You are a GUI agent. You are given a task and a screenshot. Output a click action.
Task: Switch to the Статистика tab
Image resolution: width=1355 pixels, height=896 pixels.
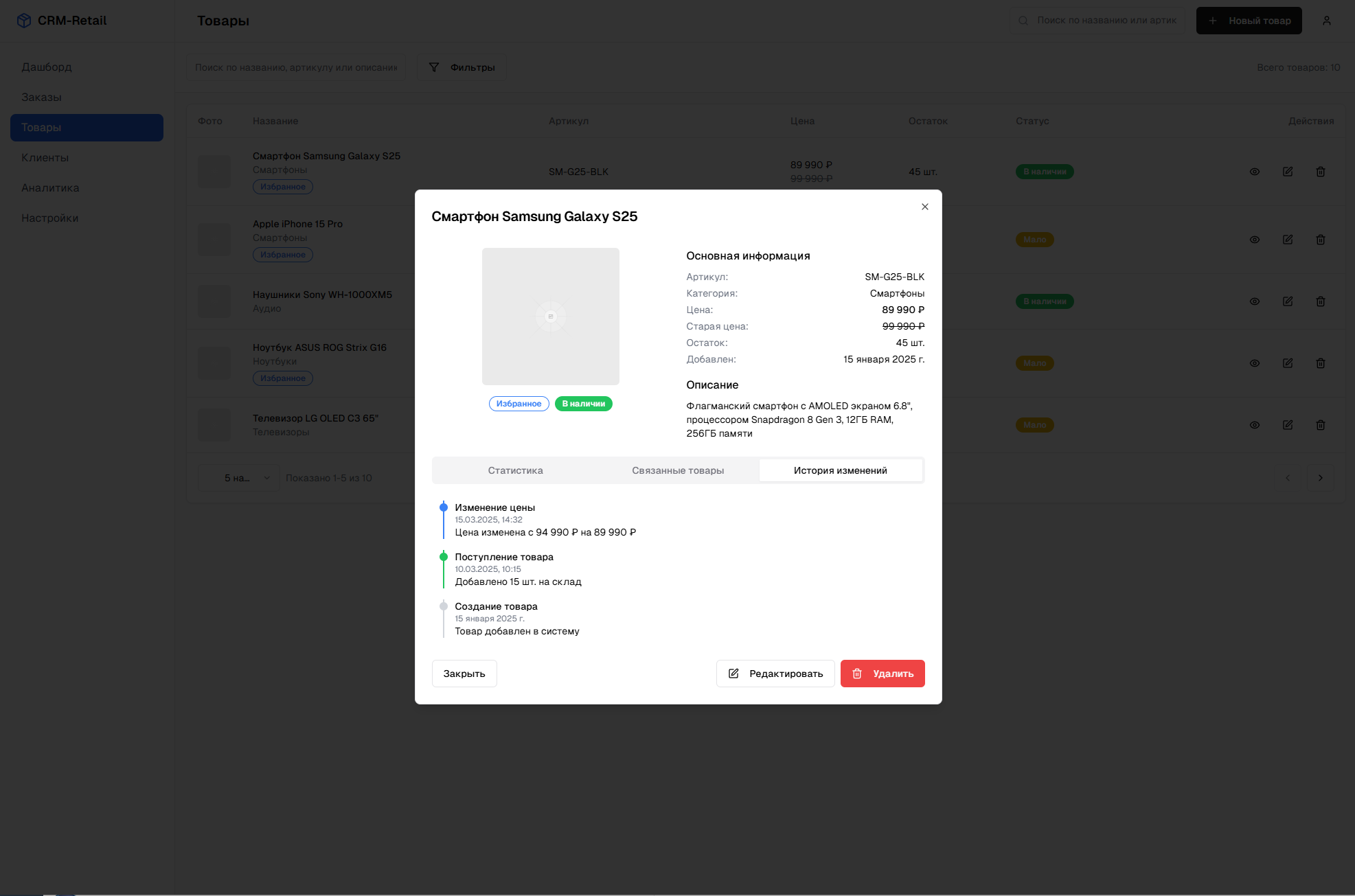click(515, 470)
